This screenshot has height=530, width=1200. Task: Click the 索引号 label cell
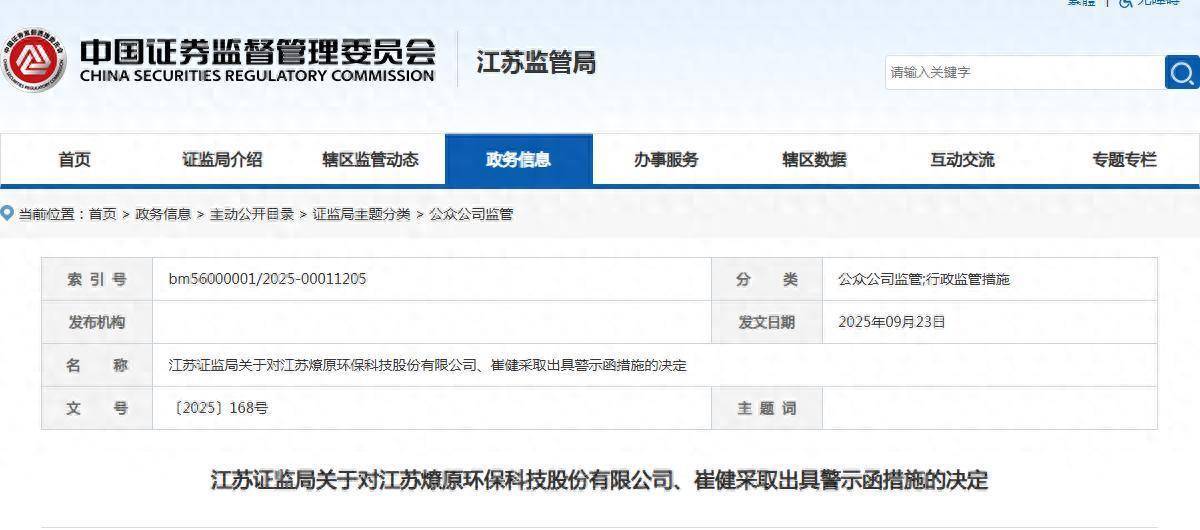pyautogui.click(x=97, y=279)
